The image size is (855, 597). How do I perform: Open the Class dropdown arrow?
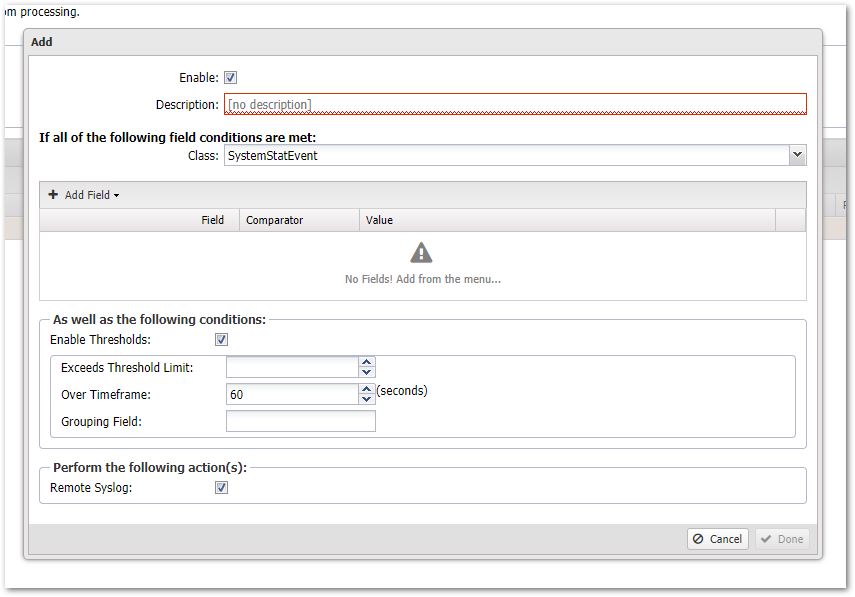pos(797,155)
